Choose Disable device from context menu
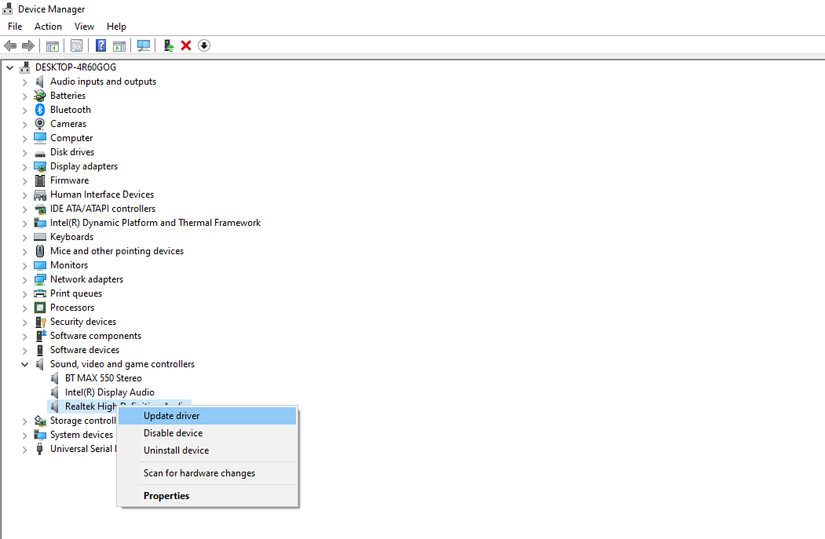 (x=207, y=433)
